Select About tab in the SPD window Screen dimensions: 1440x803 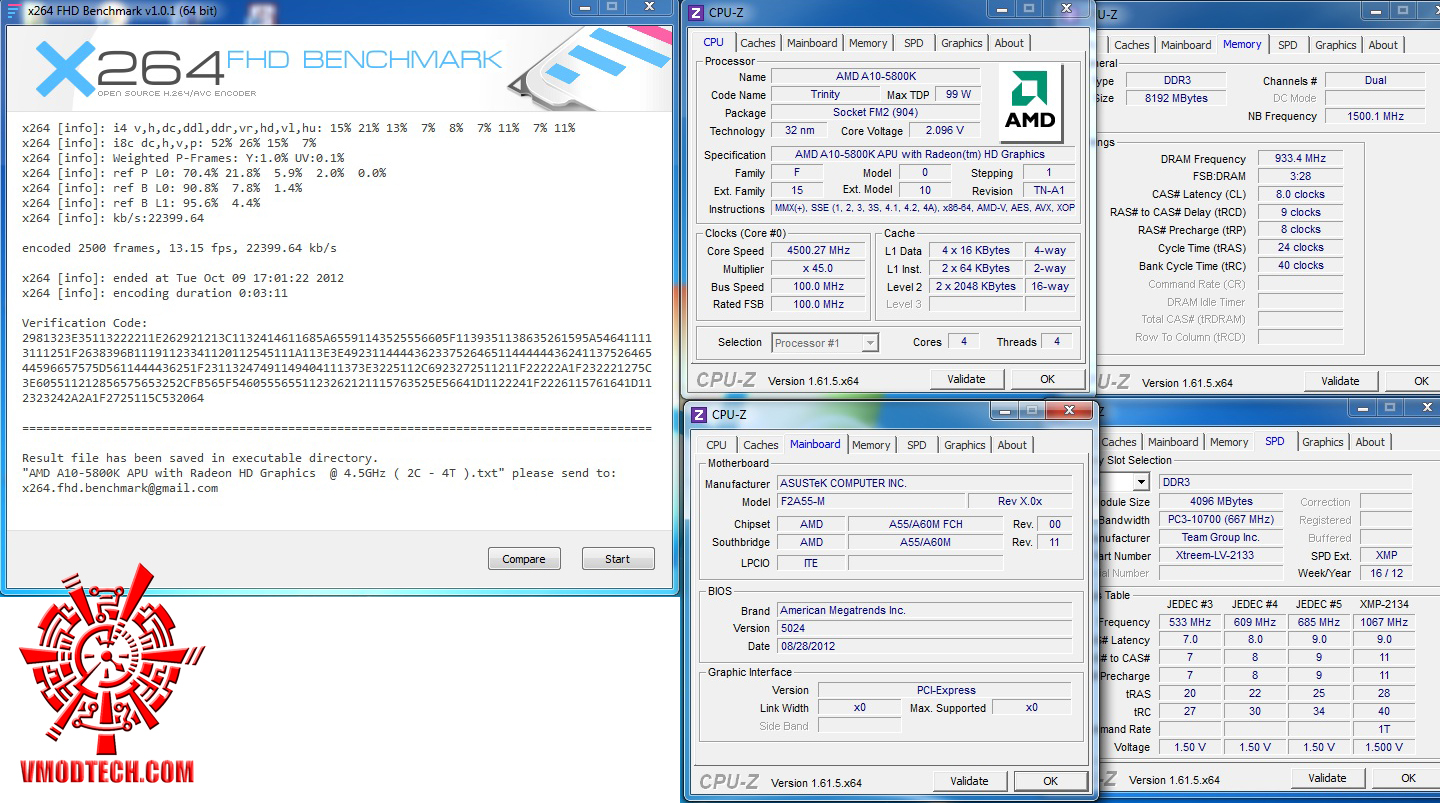click(x=1370, y=442)
